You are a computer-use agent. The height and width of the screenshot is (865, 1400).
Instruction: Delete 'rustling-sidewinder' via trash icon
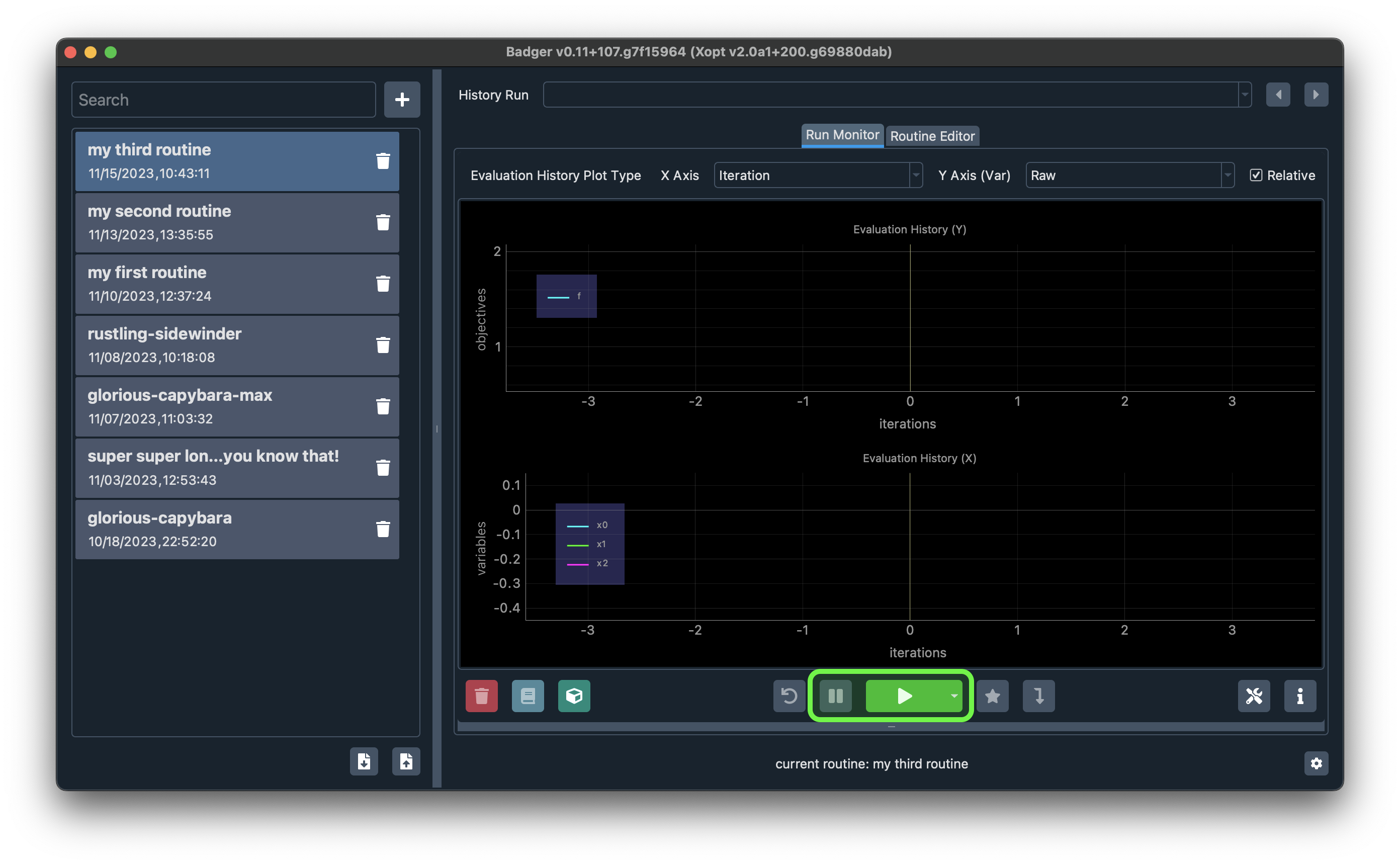[x=383, y=345]
